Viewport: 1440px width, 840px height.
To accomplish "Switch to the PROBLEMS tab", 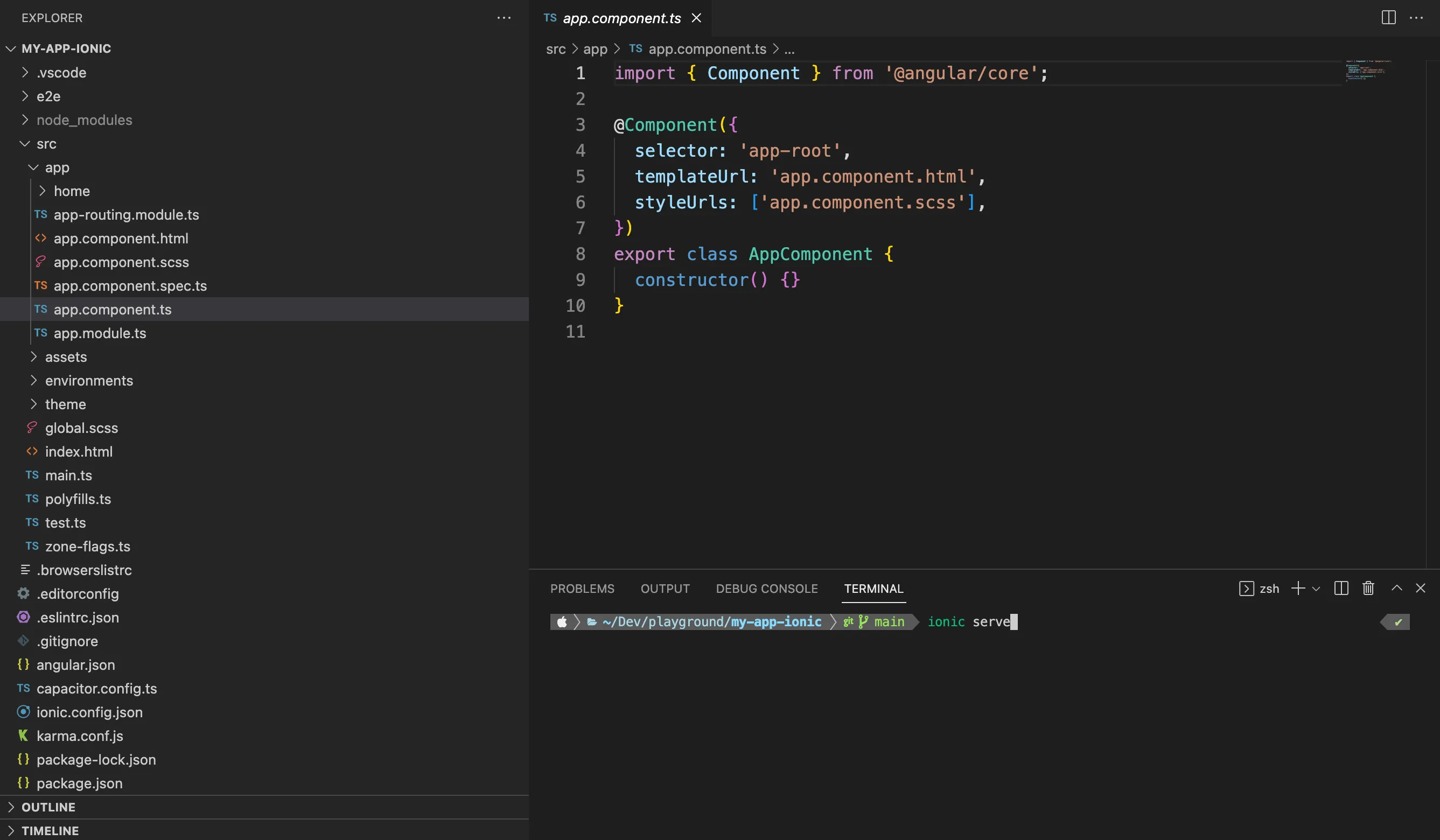I will tap(582, 589).
